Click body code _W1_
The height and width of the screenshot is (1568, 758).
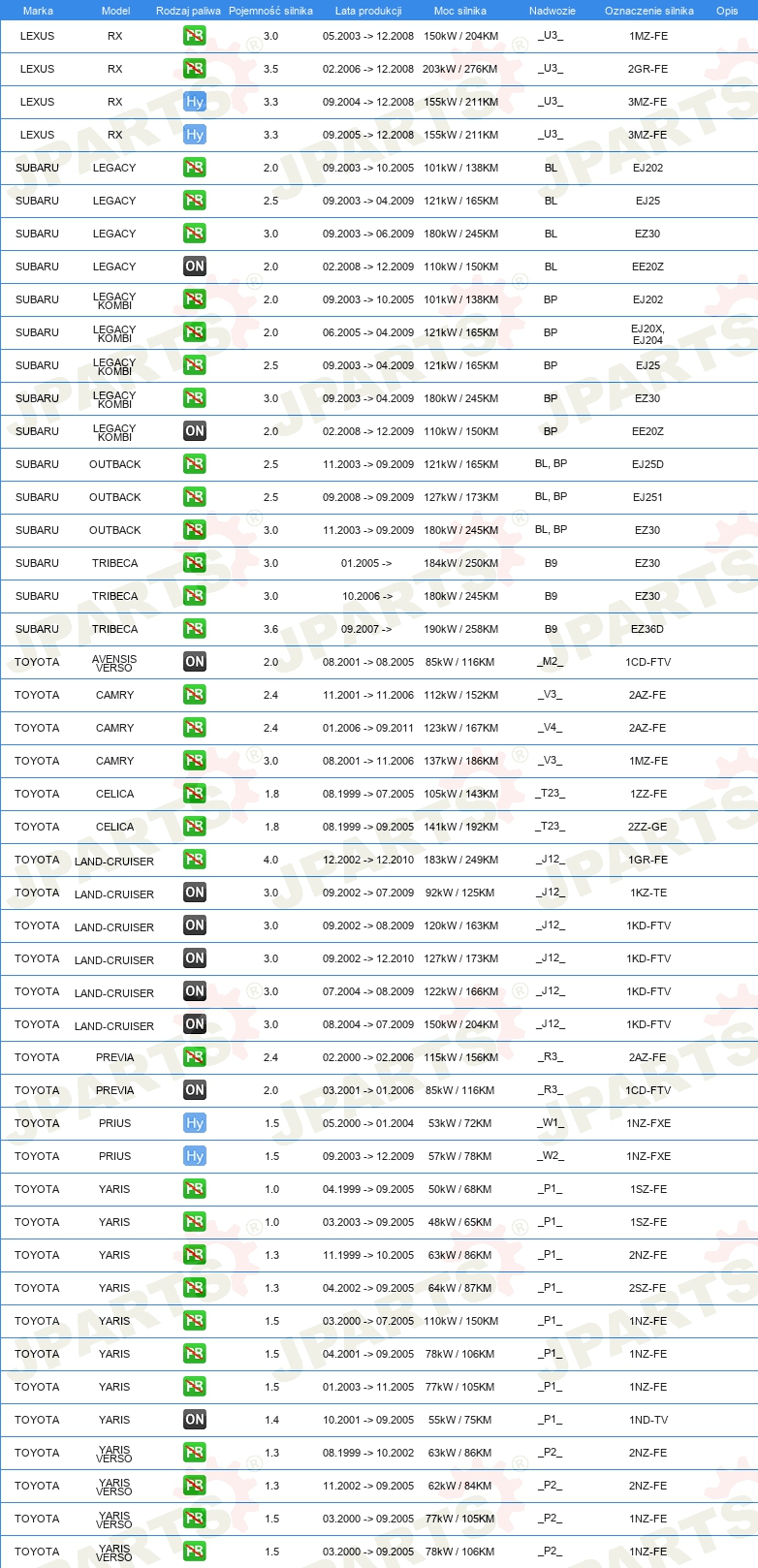coord(551,1123)
